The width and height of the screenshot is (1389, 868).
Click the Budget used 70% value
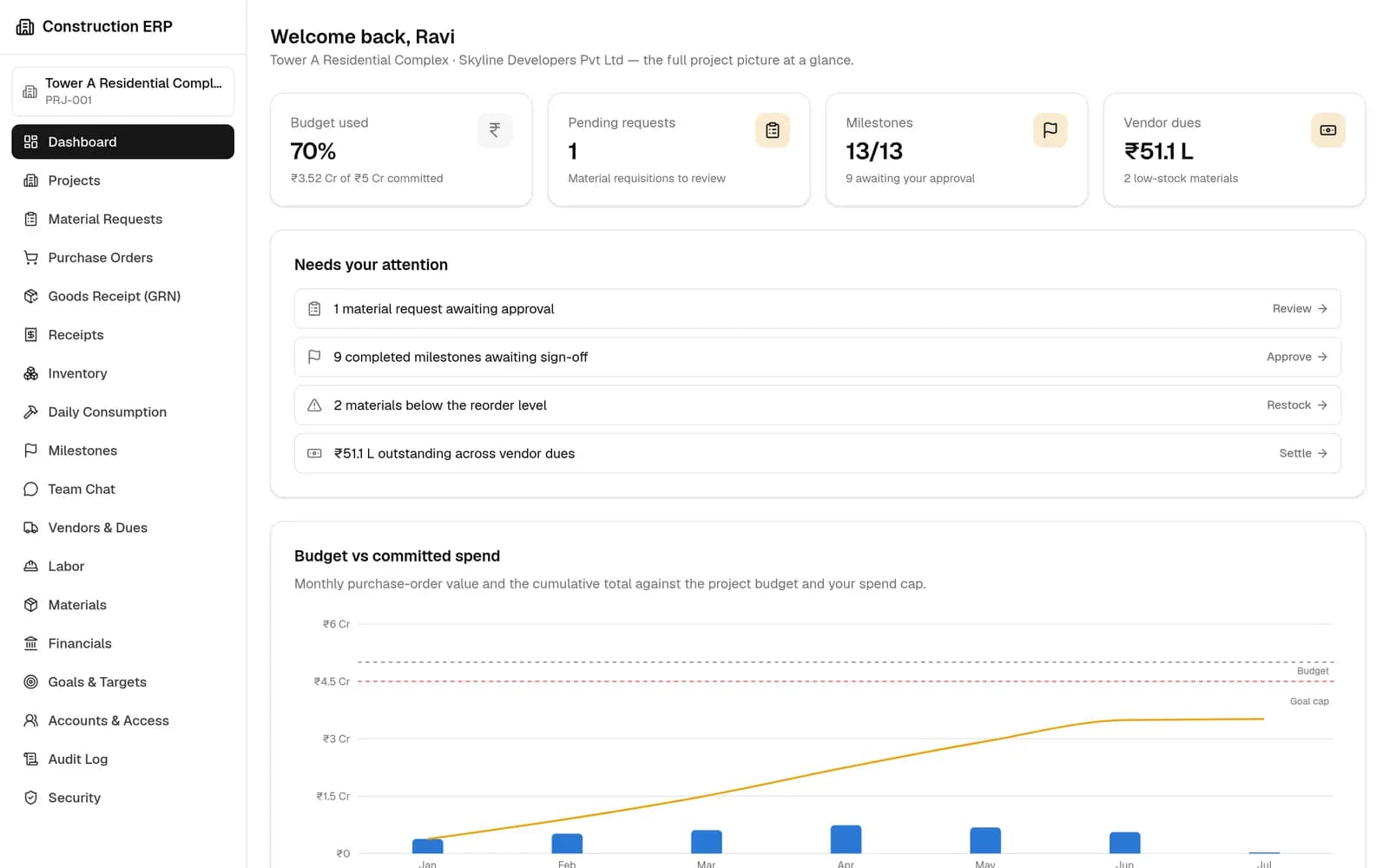(x=313, y=152)
